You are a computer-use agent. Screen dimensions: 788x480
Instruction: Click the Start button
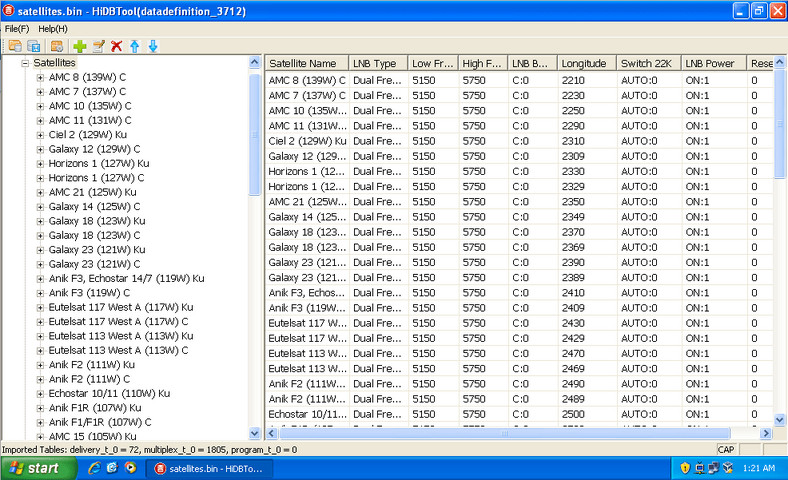[x=38, y=468]
